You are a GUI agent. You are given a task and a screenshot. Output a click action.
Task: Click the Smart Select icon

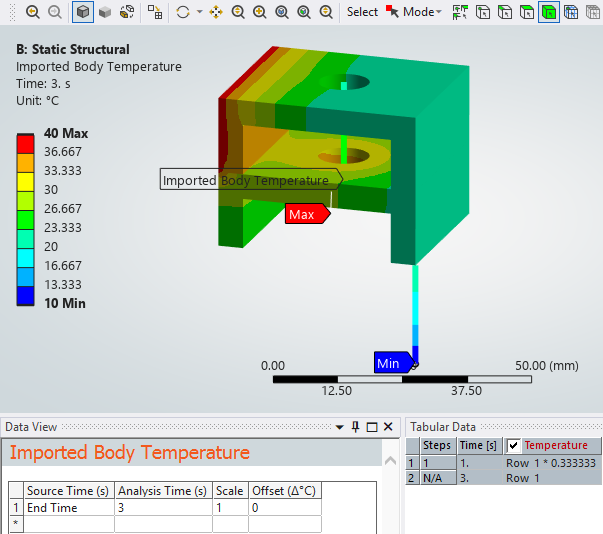click(460, 12)
